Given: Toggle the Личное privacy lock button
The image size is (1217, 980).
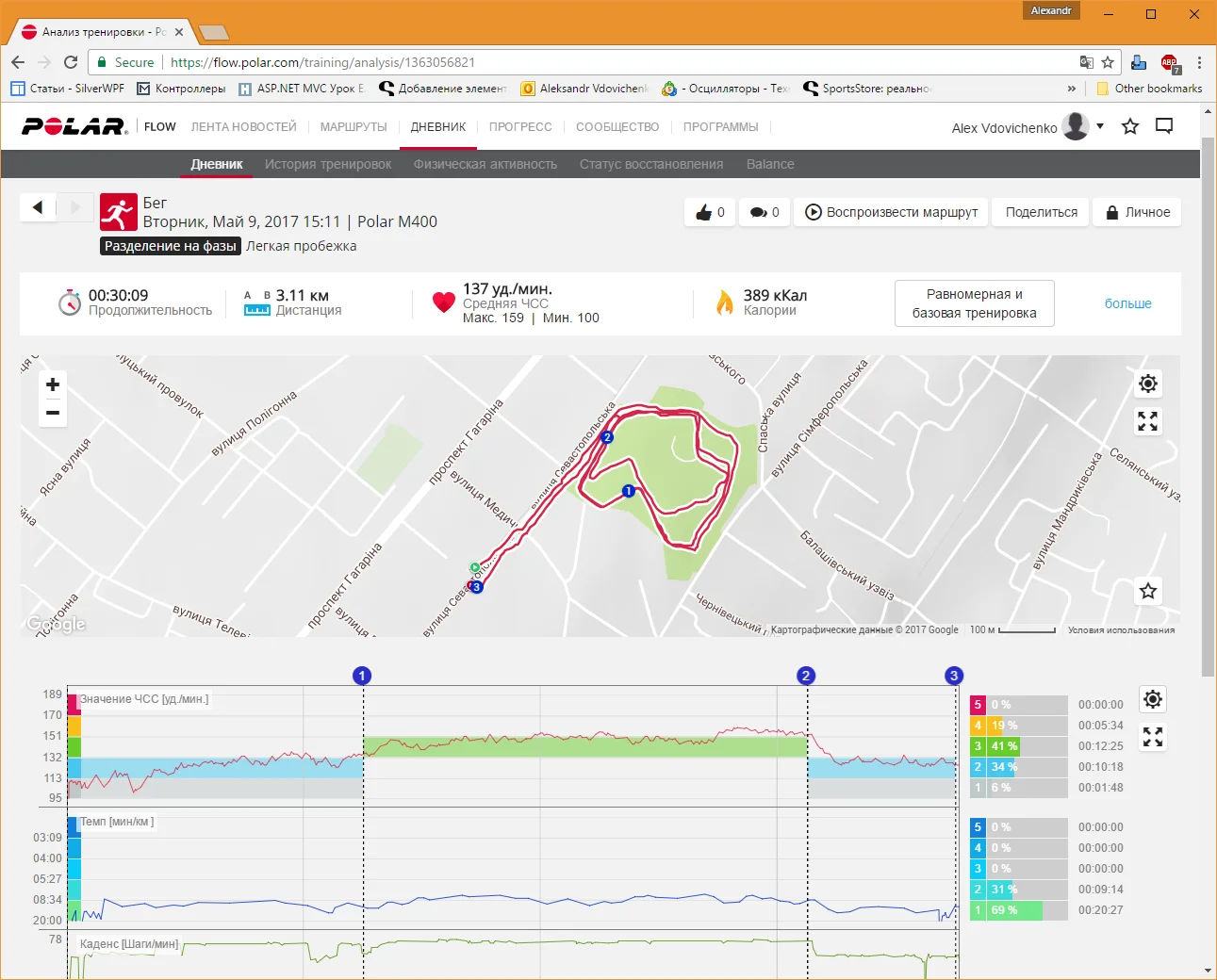Looking at the screenshot, I should tap(1137, 212).
